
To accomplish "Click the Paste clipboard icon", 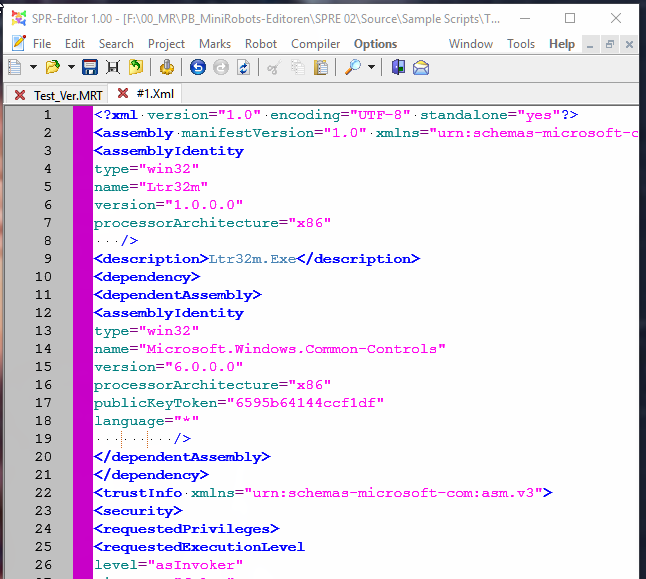I will [x=321, y=67].
